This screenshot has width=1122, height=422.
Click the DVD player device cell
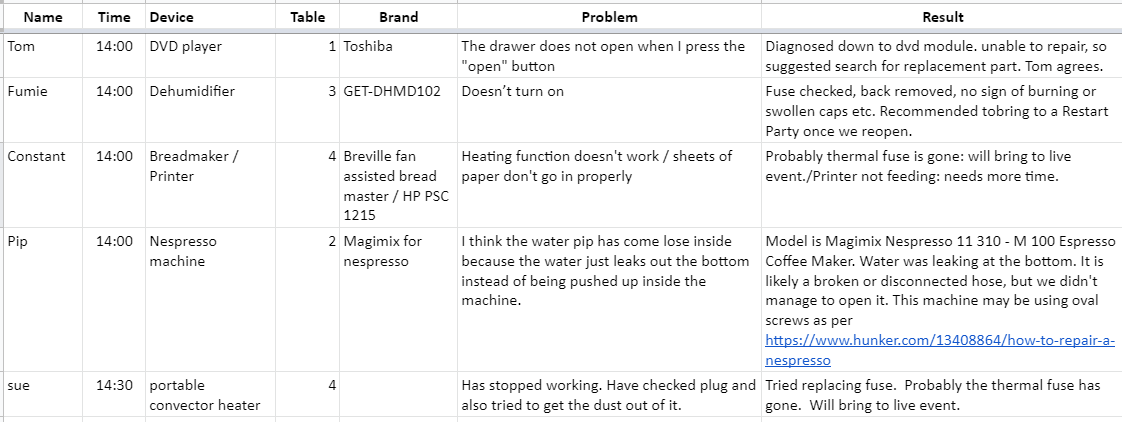click(210, 56)
